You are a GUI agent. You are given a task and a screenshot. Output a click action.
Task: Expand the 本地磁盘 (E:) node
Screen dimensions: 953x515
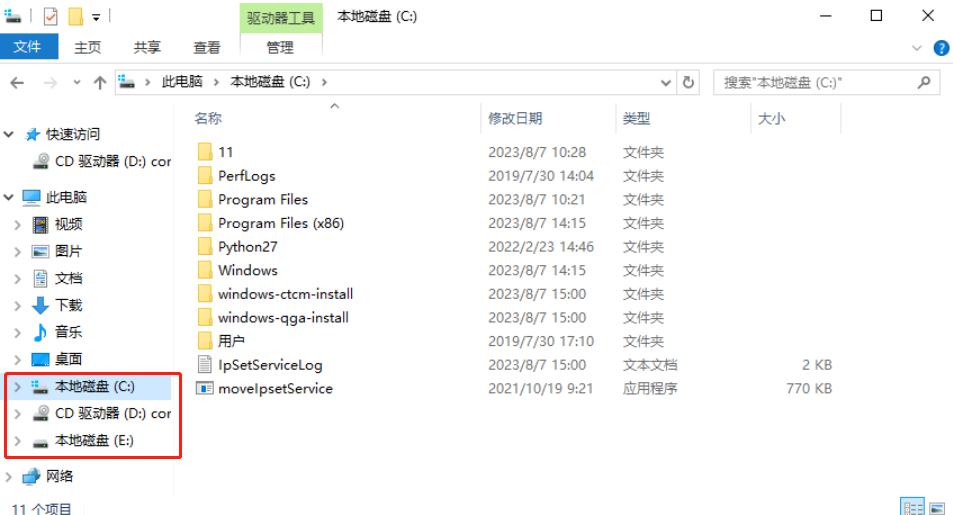18,441
